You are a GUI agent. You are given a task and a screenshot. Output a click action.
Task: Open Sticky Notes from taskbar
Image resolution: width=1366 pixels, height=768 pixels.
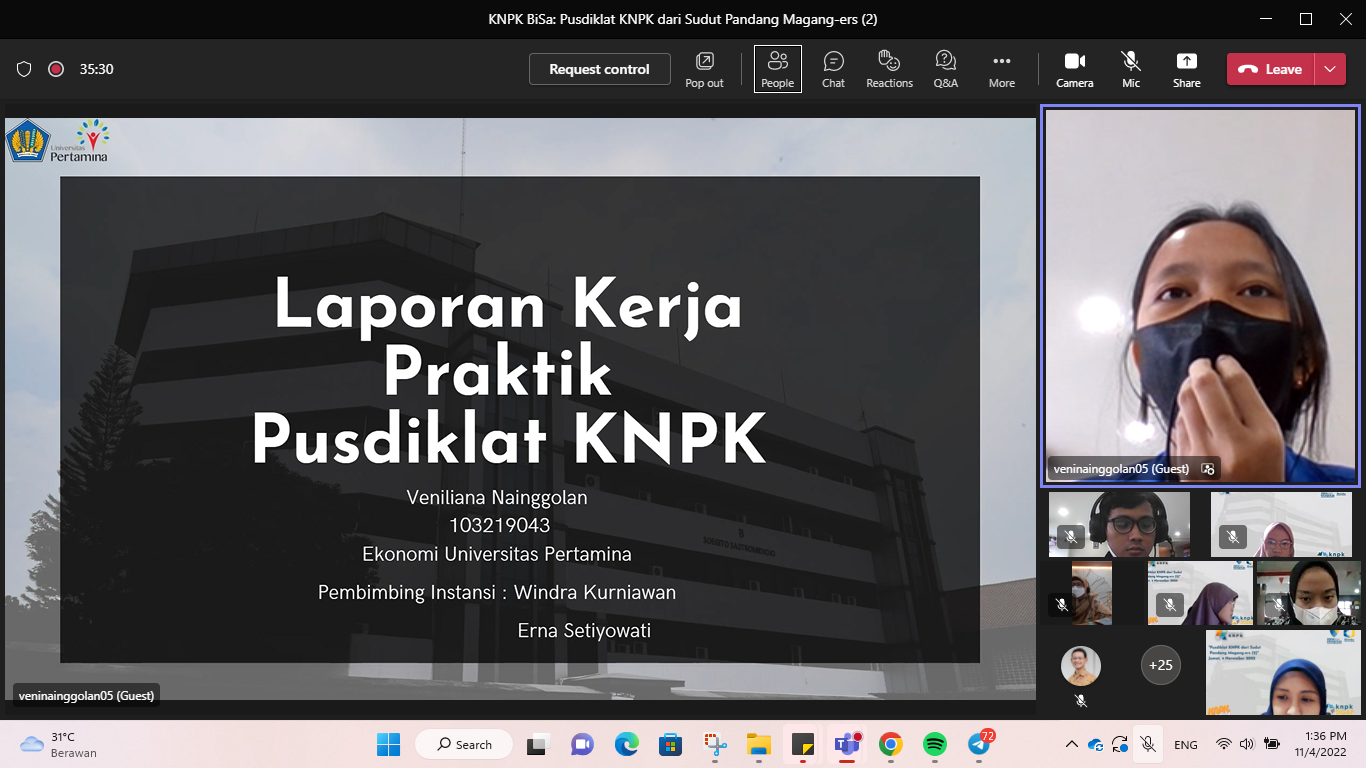(x=803, y=744)
